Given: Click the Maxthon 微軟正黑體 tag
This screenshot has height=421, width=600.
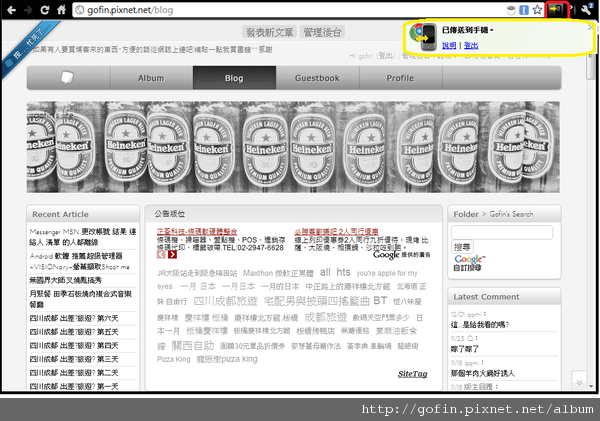Looking at the screenshot, I should pos(278,273).
